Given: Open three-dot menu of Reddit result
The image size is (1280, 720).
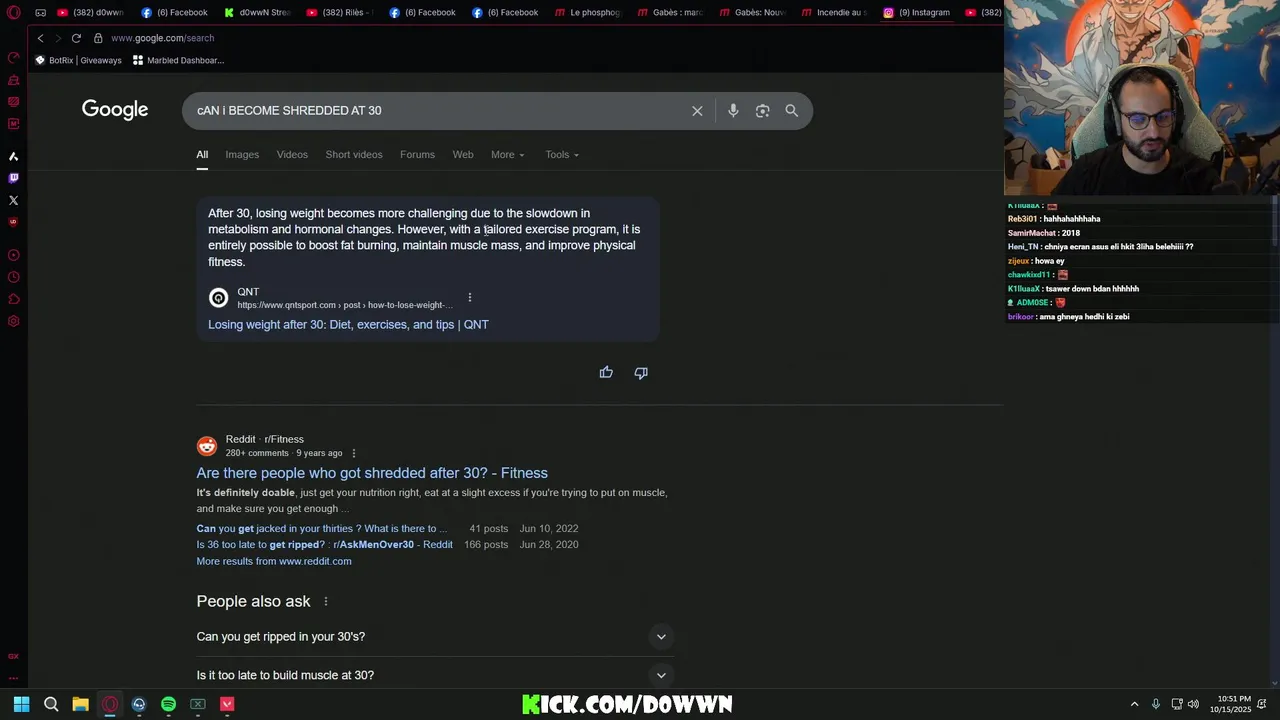Looking at the screenshot, I should tap(353, 453).
